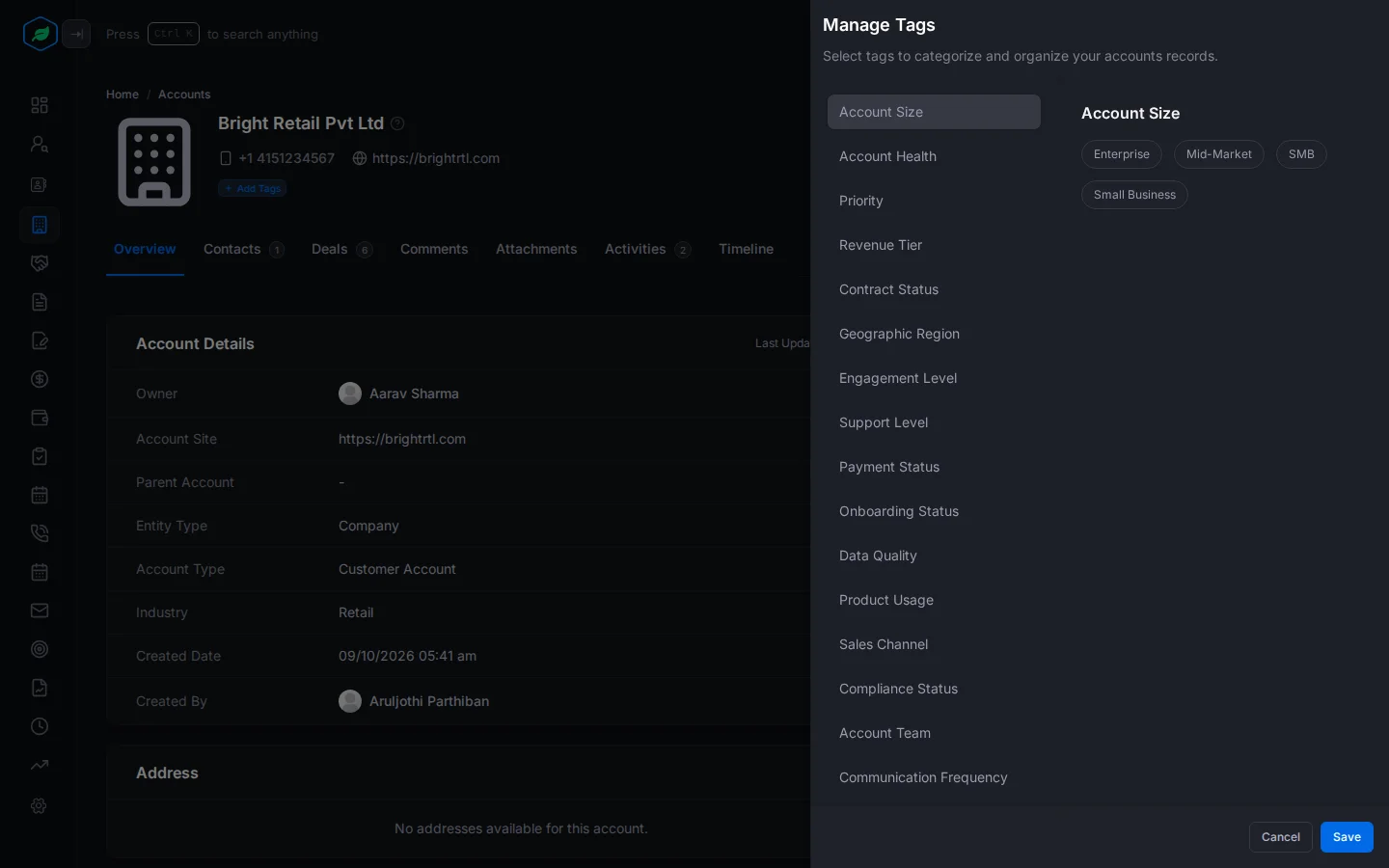
Task: Click the Customer Account value
Action: [x=397, y=569]
